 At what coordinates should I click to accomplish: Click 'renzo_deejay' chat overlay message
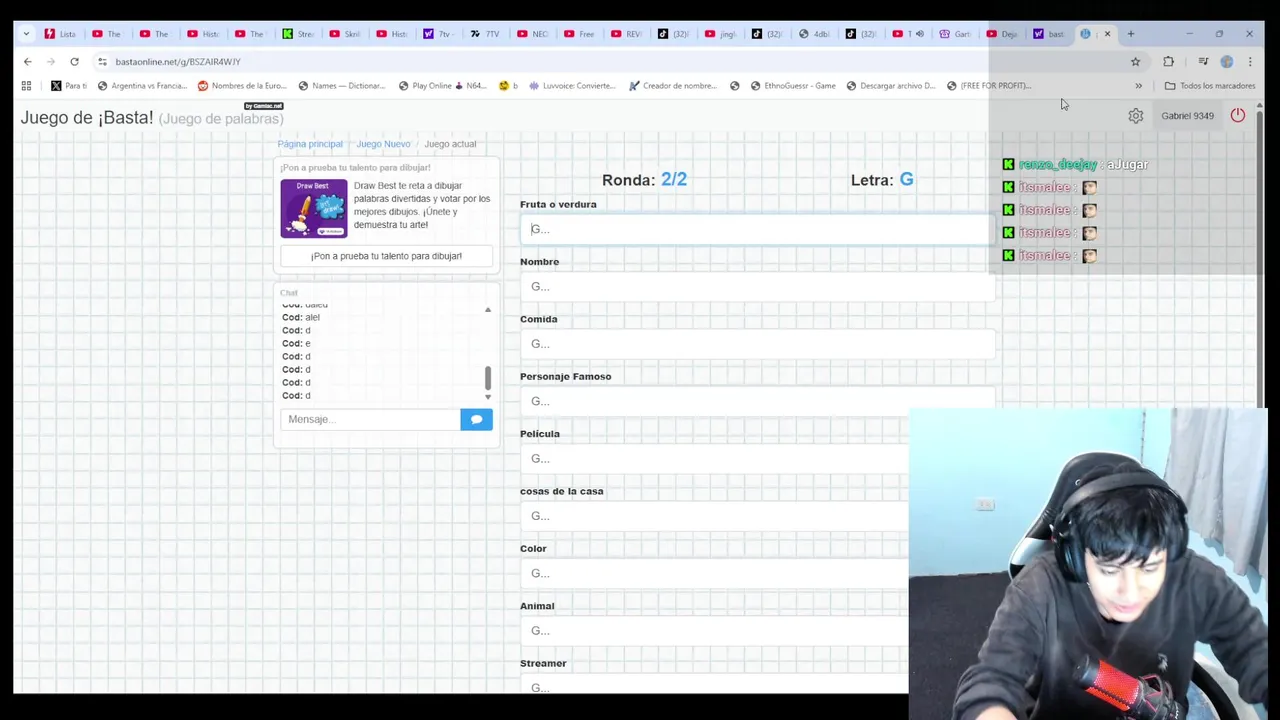coord(1076,164)
